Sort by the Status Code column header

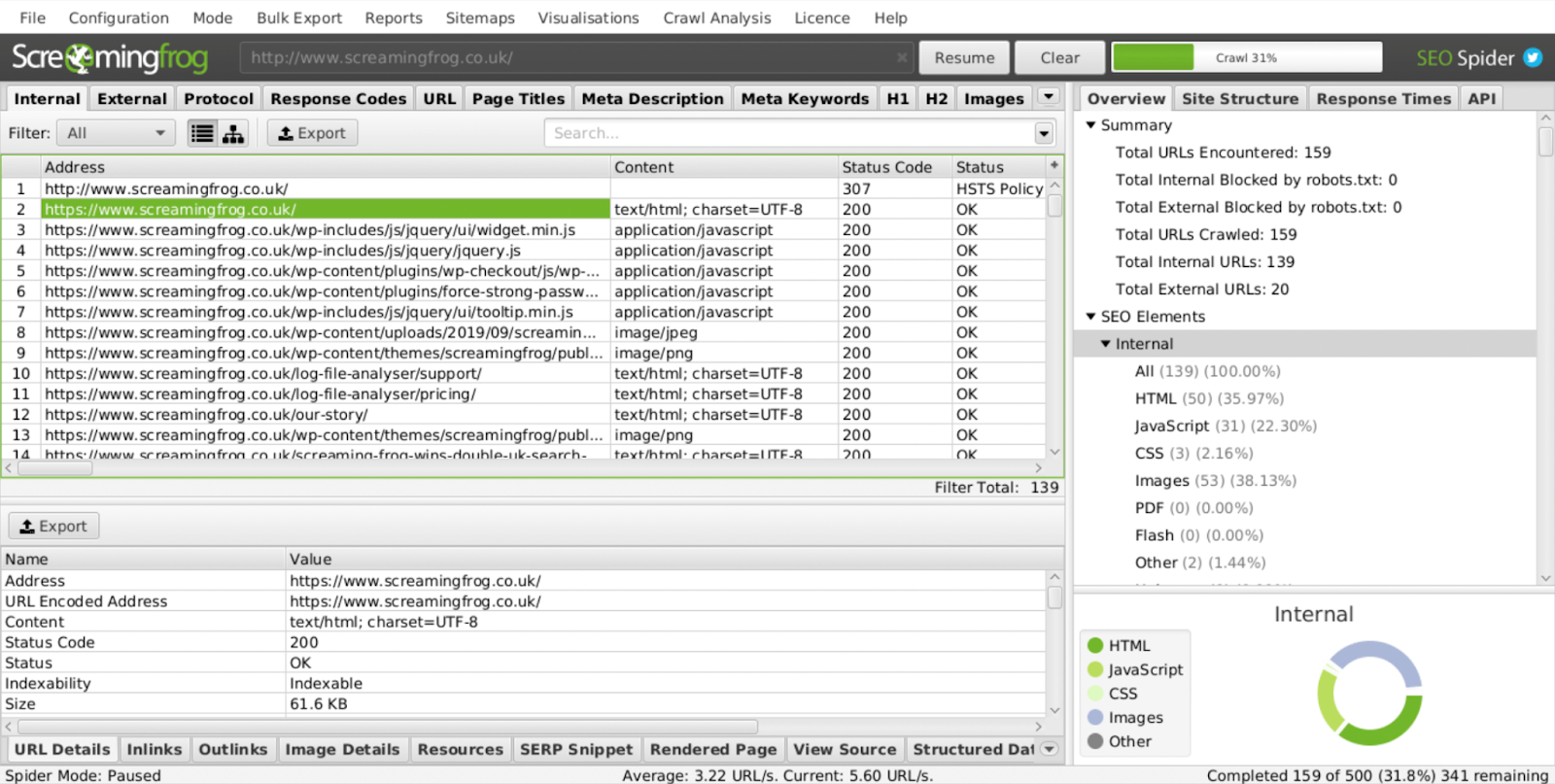point(895,167)
